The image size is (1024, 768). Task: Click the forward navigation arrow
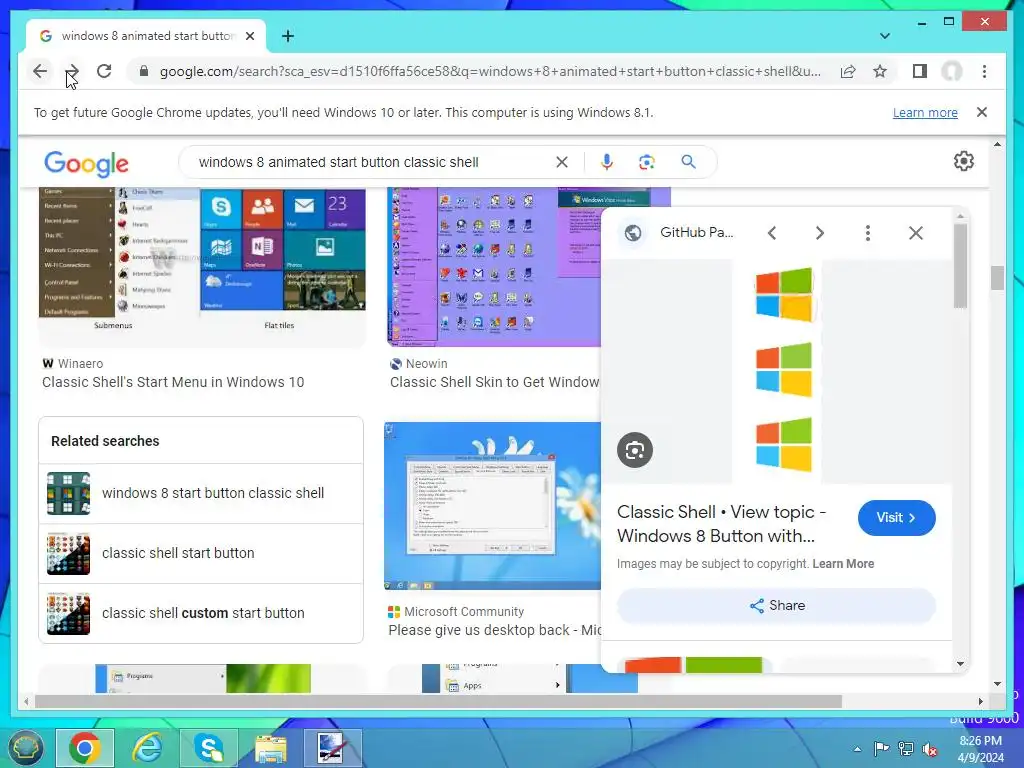point(72,71)
